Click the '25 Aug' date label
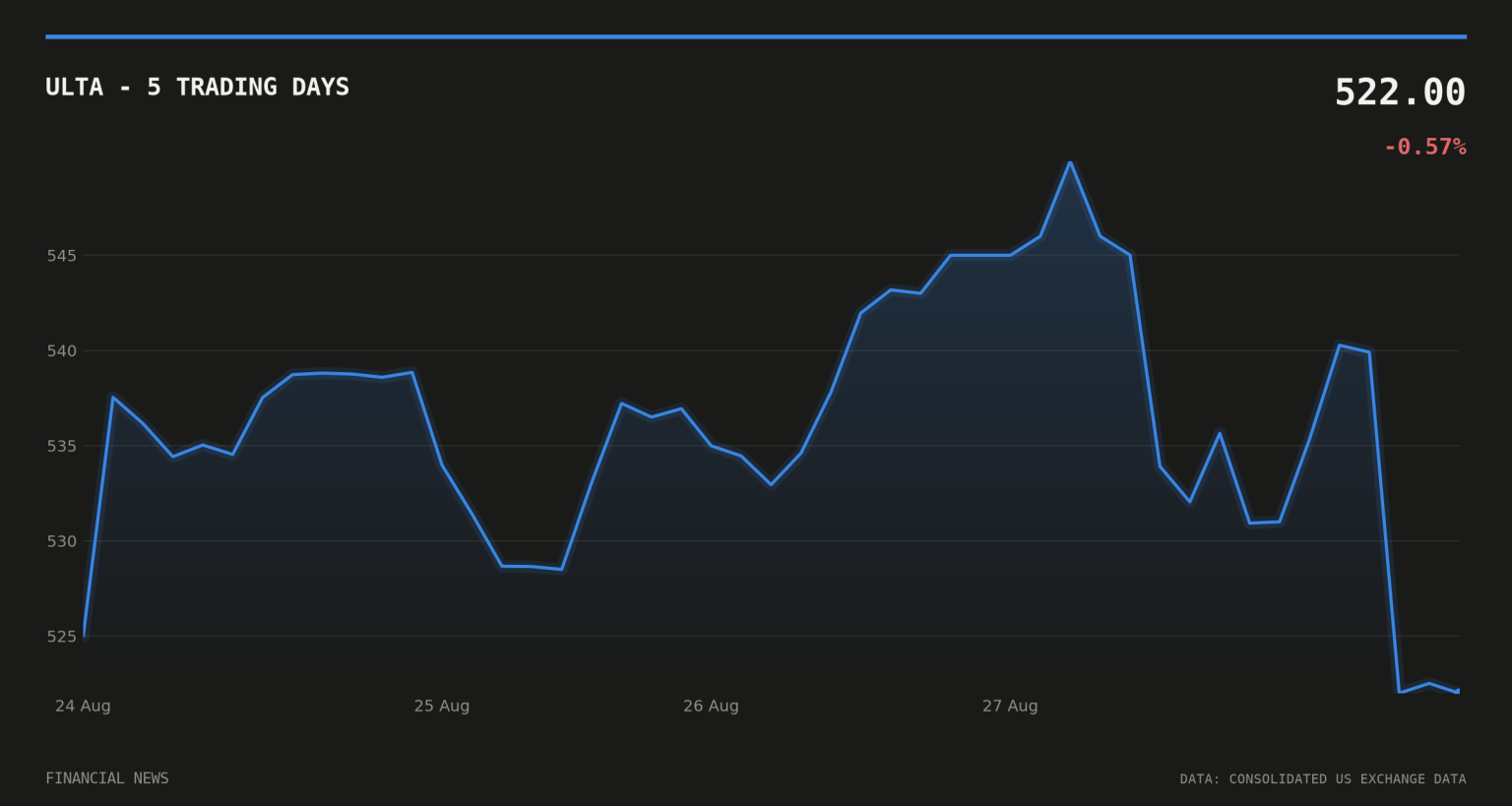 click(442, 706)
